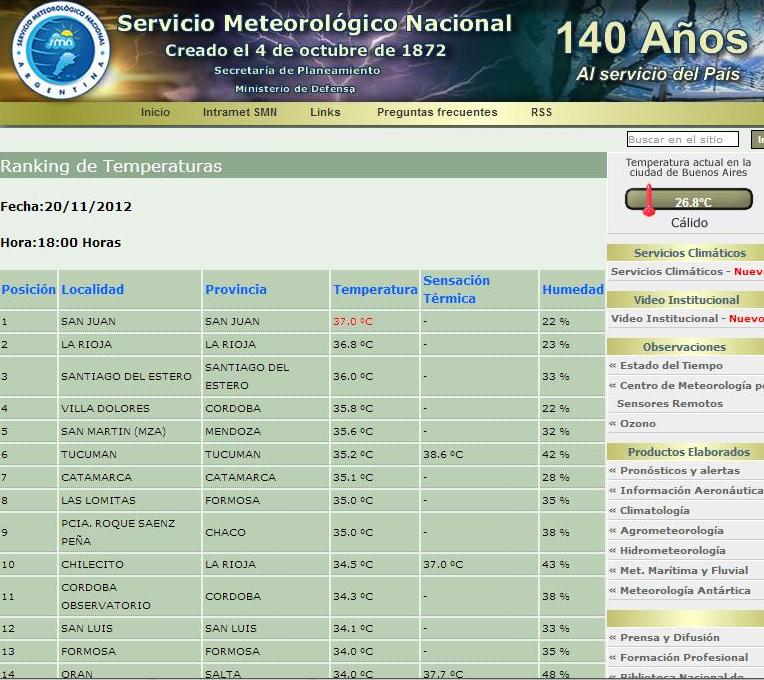The image size is (764, 680).
Task: Select Preguntas frecuentes in the top menu
Action: [x=437, y=112]
